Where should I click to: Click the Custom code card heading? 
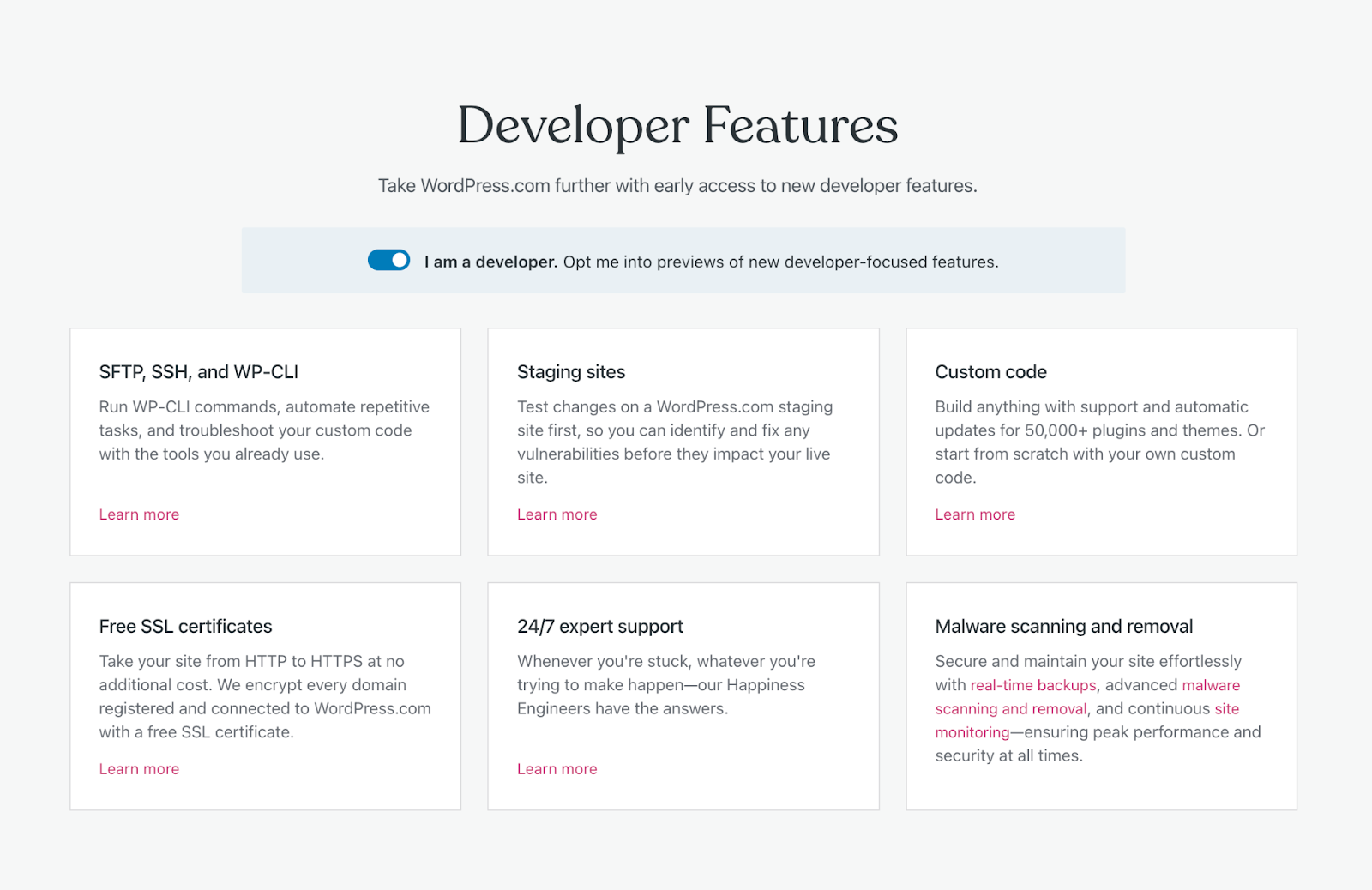(x=990, y=371)
